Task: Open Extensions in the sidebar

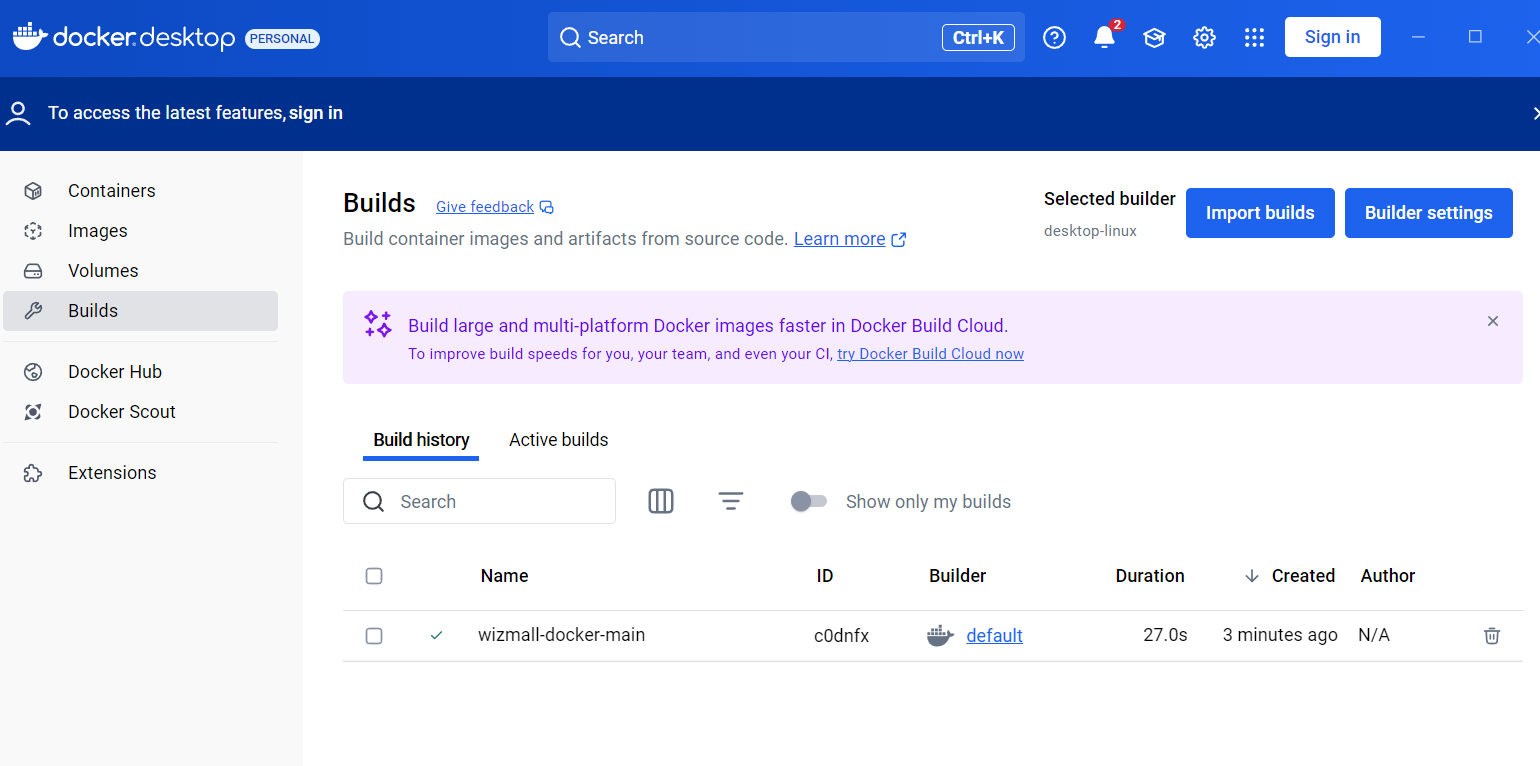Action: (x=141, y=473)
